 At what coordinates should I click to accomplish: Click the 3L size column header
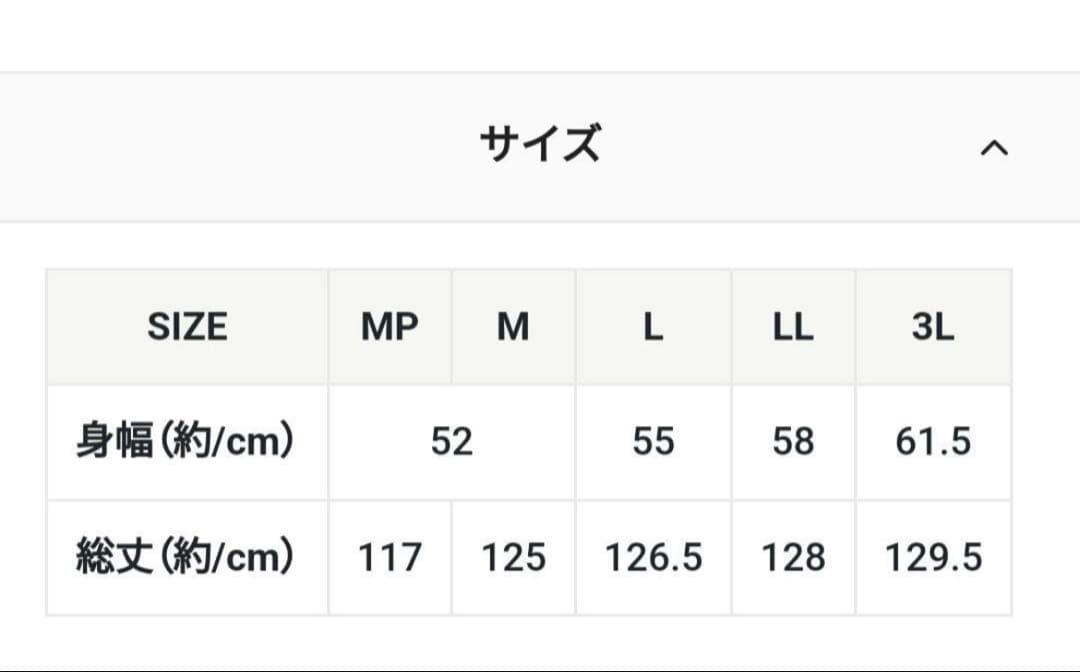[x=933, y=327]
